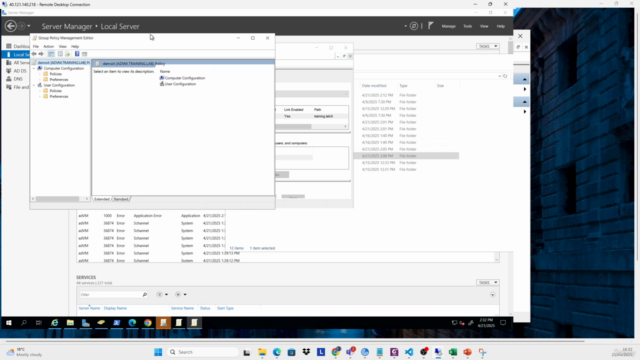Click the tree pane horizontal scrollbar
The width and height of the screenshot is (640, 360).
click(60, 199)
